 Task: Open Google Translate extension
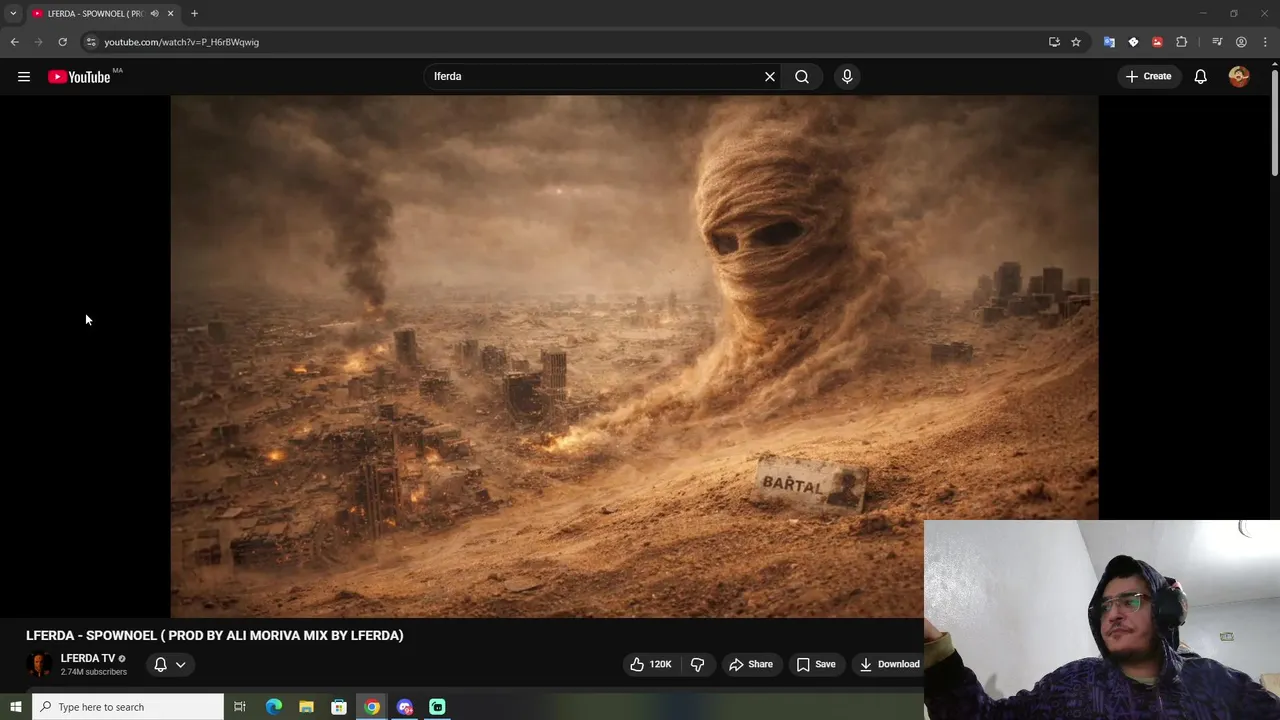tap(1109, 42)
